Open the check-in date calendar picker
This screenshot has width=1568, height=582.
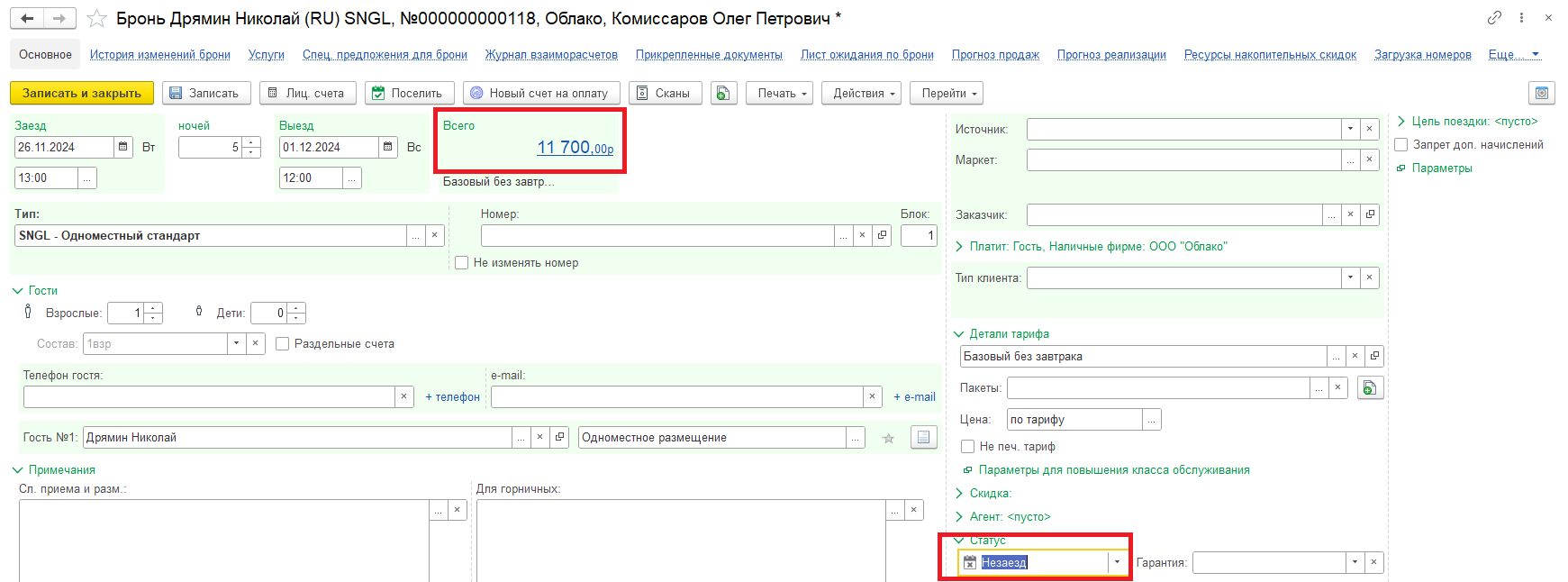coord(123,147)
